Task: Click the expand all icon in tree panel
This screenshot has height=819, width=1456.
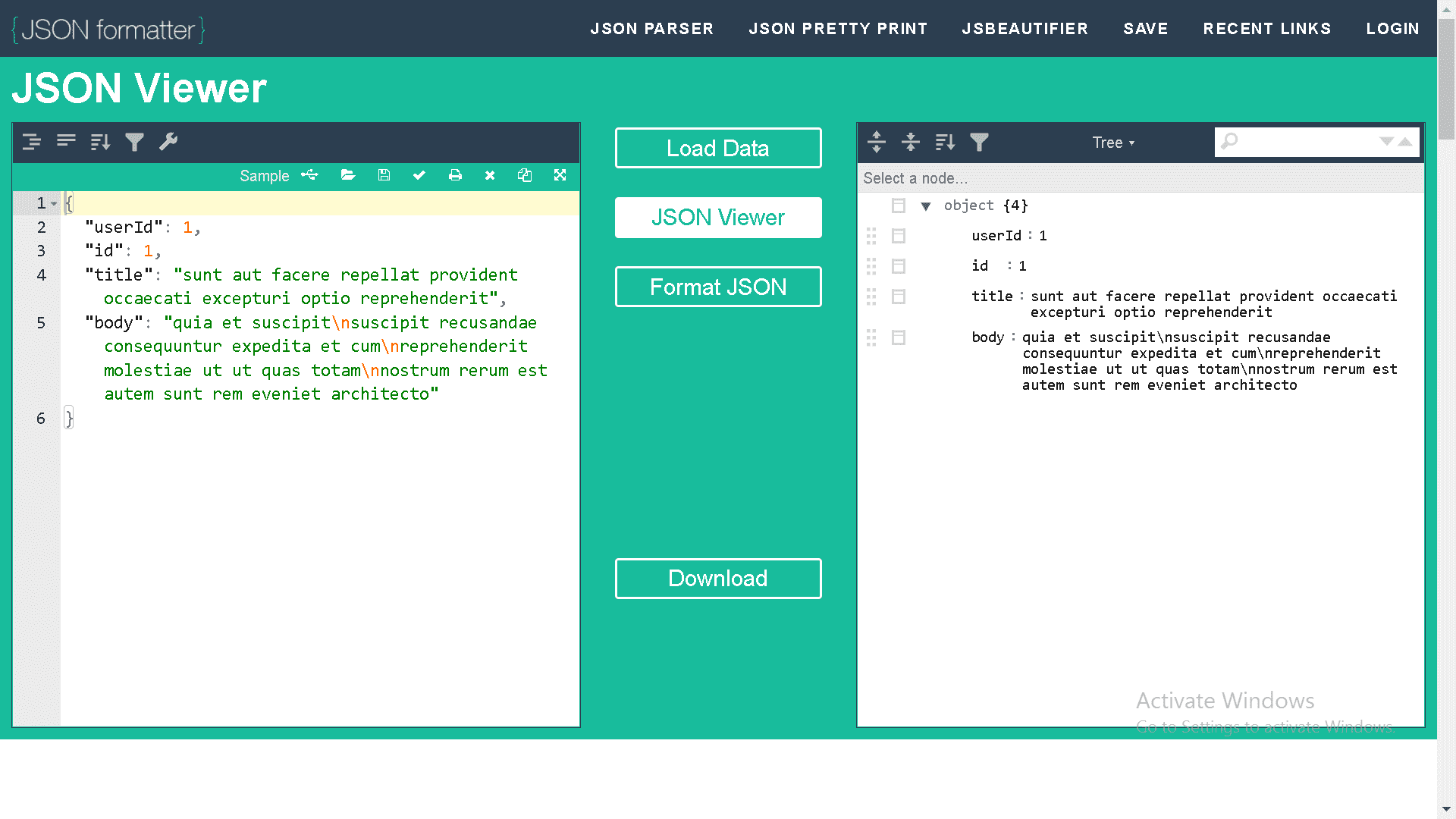Action: click(877, 142)
